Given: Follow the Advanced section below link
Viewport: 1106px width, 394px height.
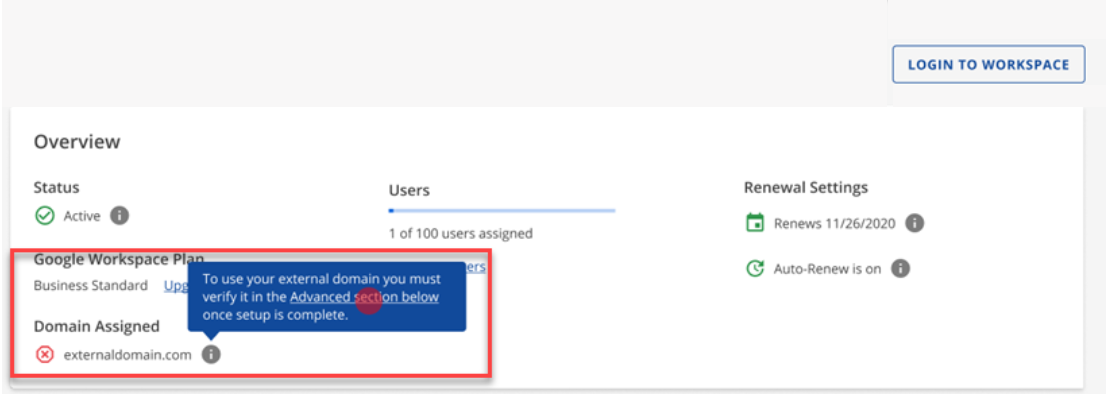Looking at the screenshot, I should click(x=364, y=297).
